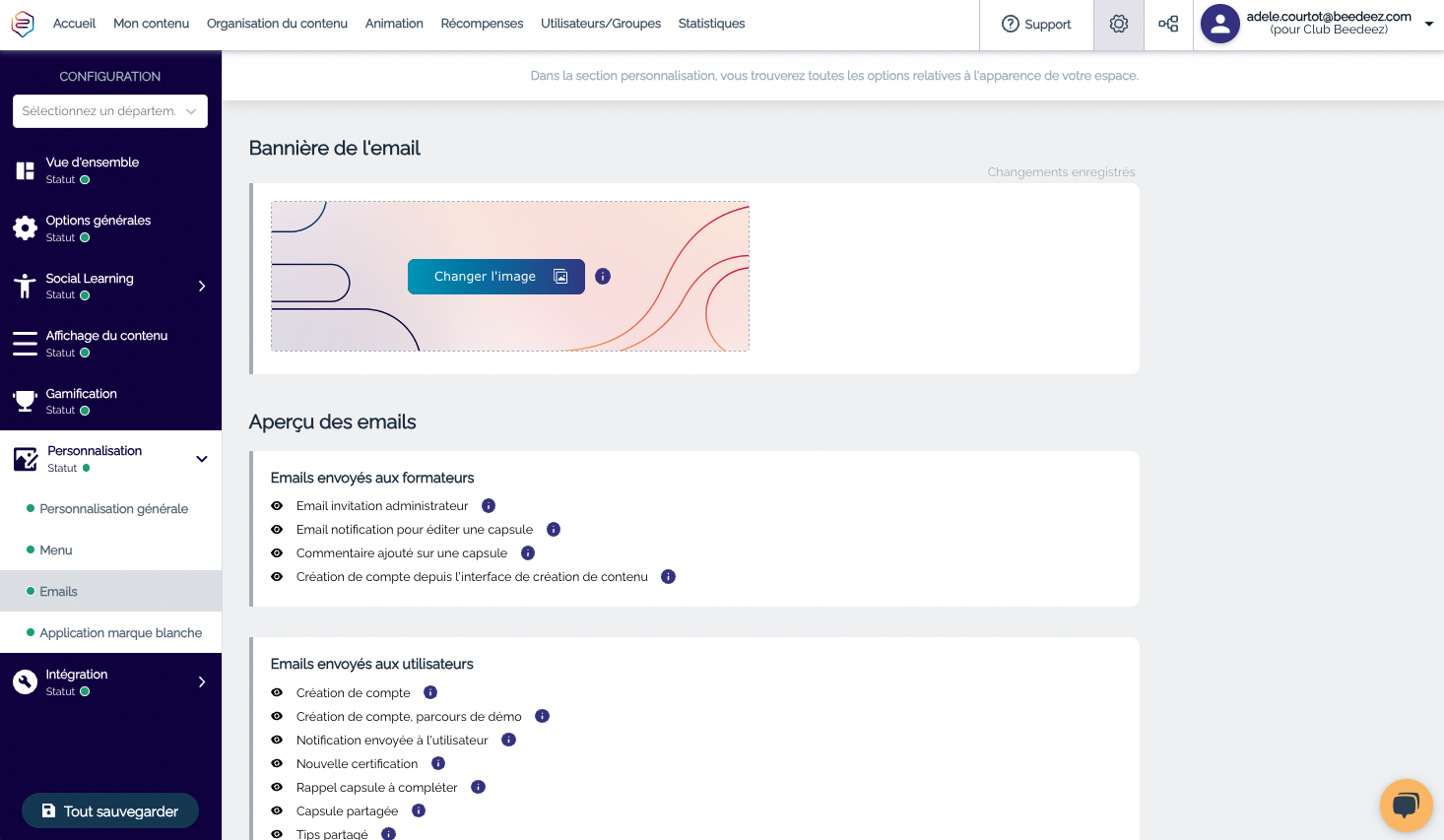Open the Statistiques menu
The image size is (1444, 840).
[x=711, y=24]
